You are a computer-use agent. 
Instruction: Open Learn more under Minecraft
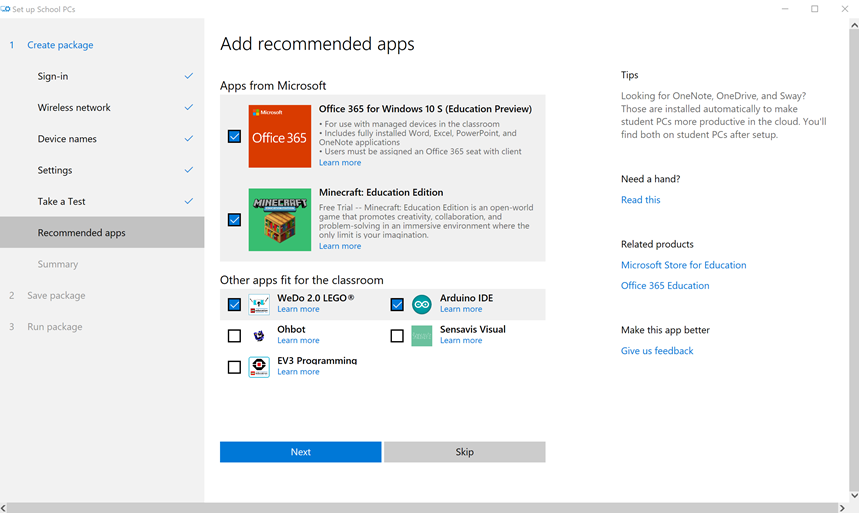pyautogui.click(x=340, y=246)
